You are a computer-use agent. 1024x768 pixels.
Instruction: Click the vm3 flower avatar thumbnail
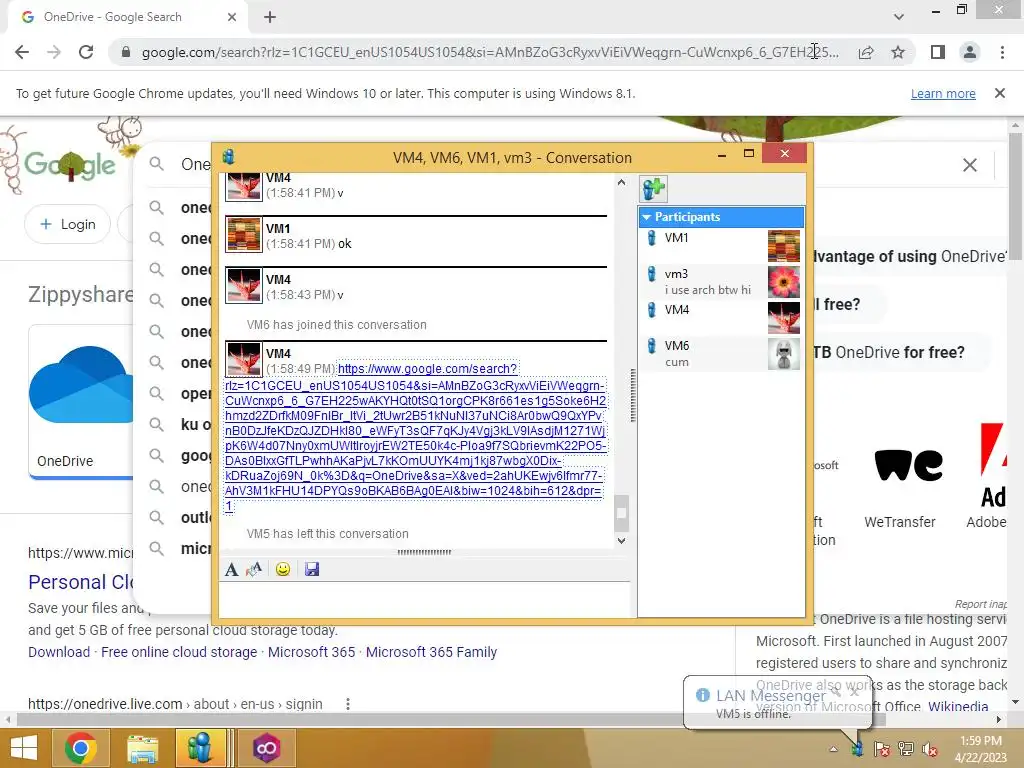pyautogui.click(x=784, y=281)
